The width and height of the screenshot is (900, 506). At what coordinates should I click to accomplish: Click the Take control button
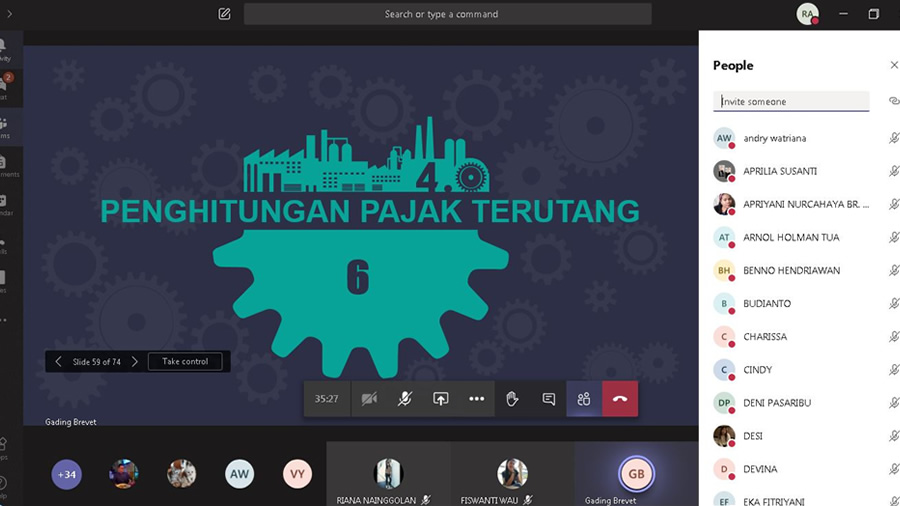[x=185, y=361]
